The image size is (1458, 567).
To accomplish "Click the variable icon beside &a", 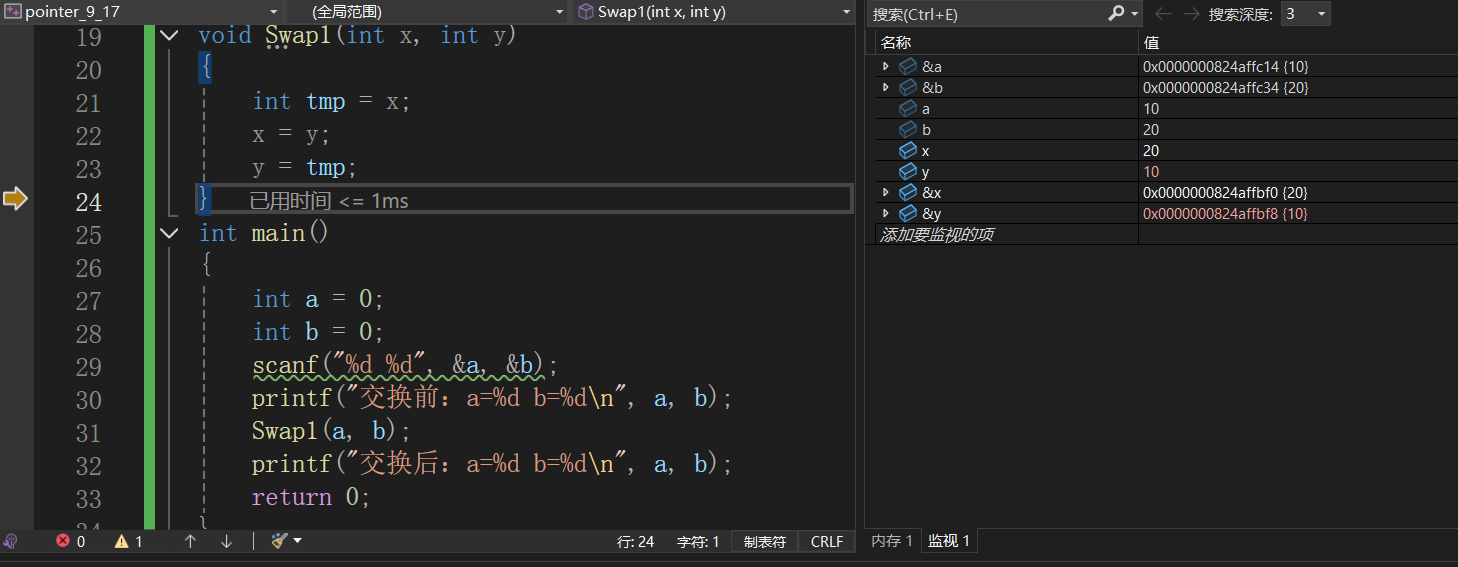I will tap(908, 66).
